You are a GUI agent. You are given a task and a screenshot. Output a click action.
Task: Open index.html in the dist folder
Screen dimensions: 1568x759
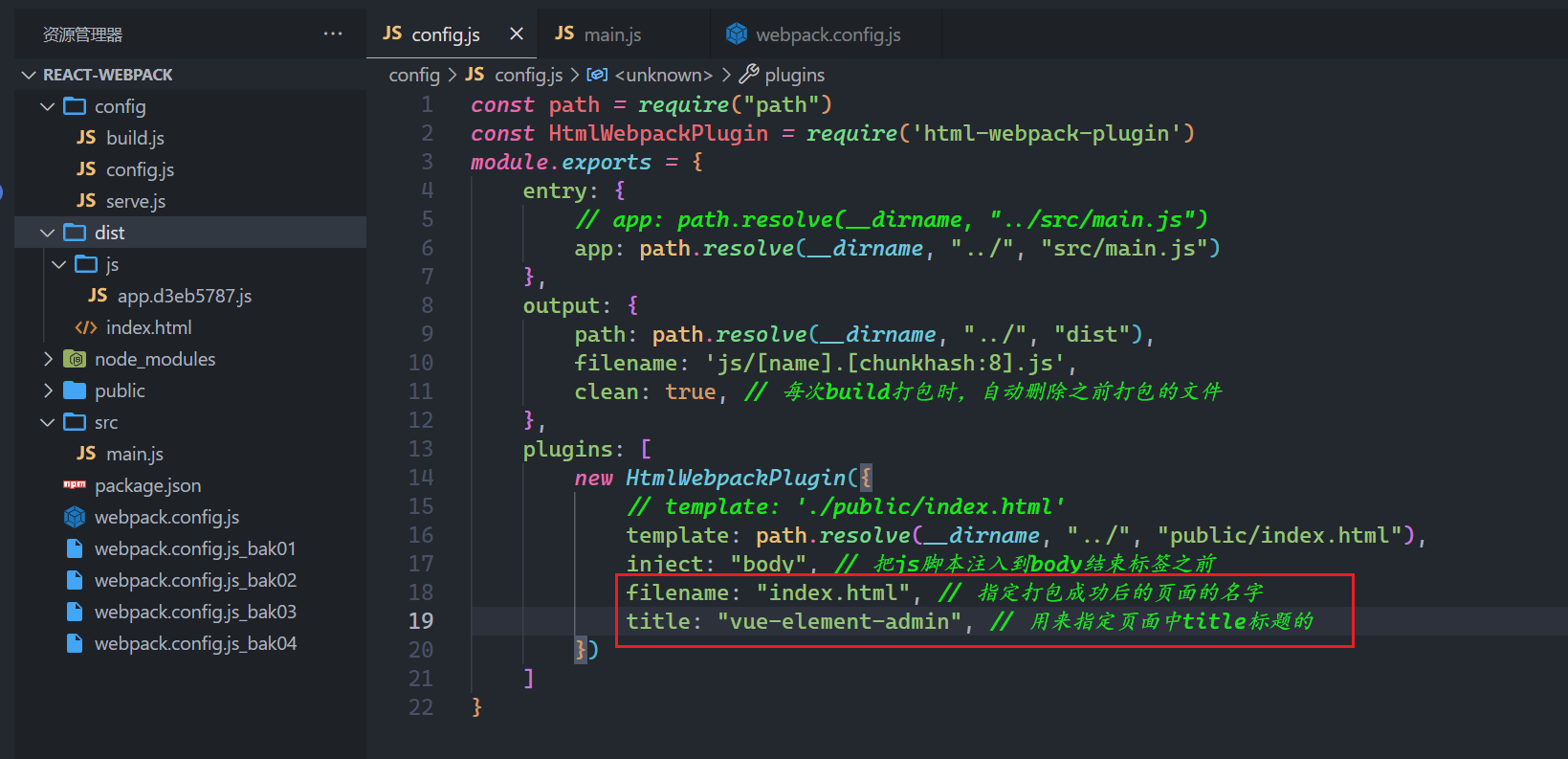[148, 327]
